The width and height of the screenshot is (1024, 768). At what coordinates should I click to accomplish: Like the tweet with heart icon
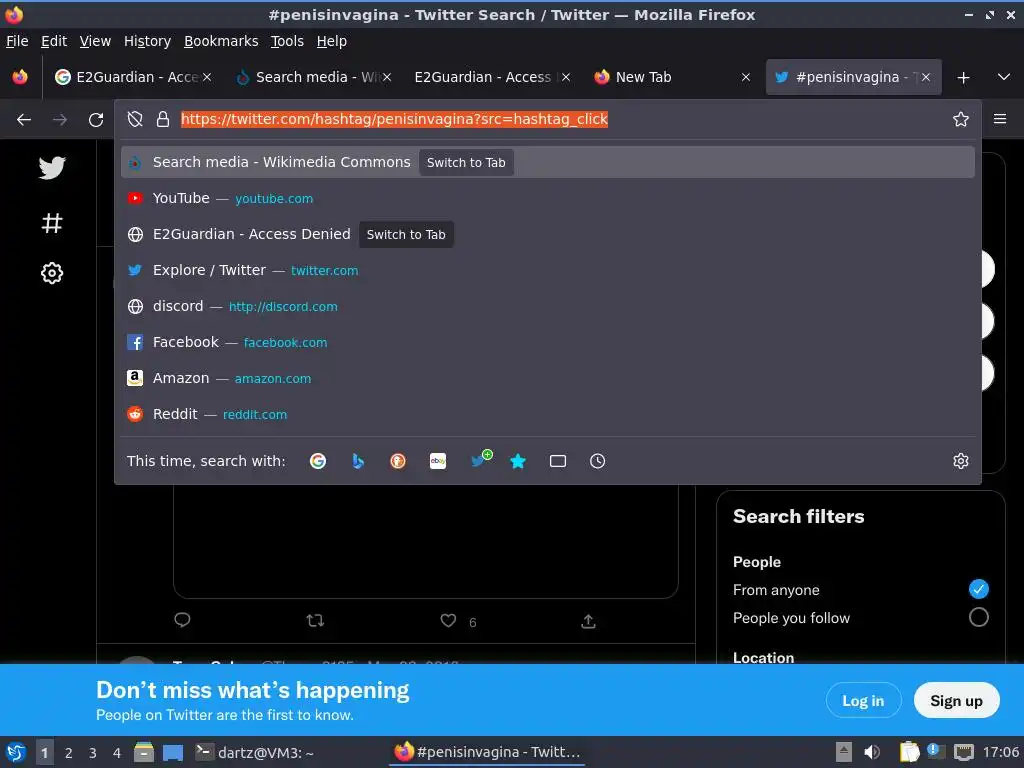tap(448, 620)
